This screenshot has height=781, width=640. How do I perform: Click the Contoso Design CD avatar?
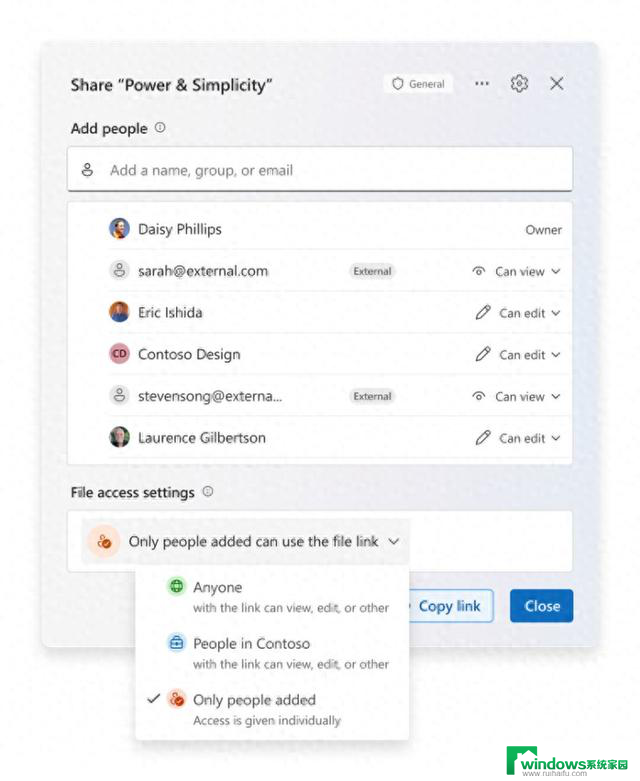click(x=119, y=354)
